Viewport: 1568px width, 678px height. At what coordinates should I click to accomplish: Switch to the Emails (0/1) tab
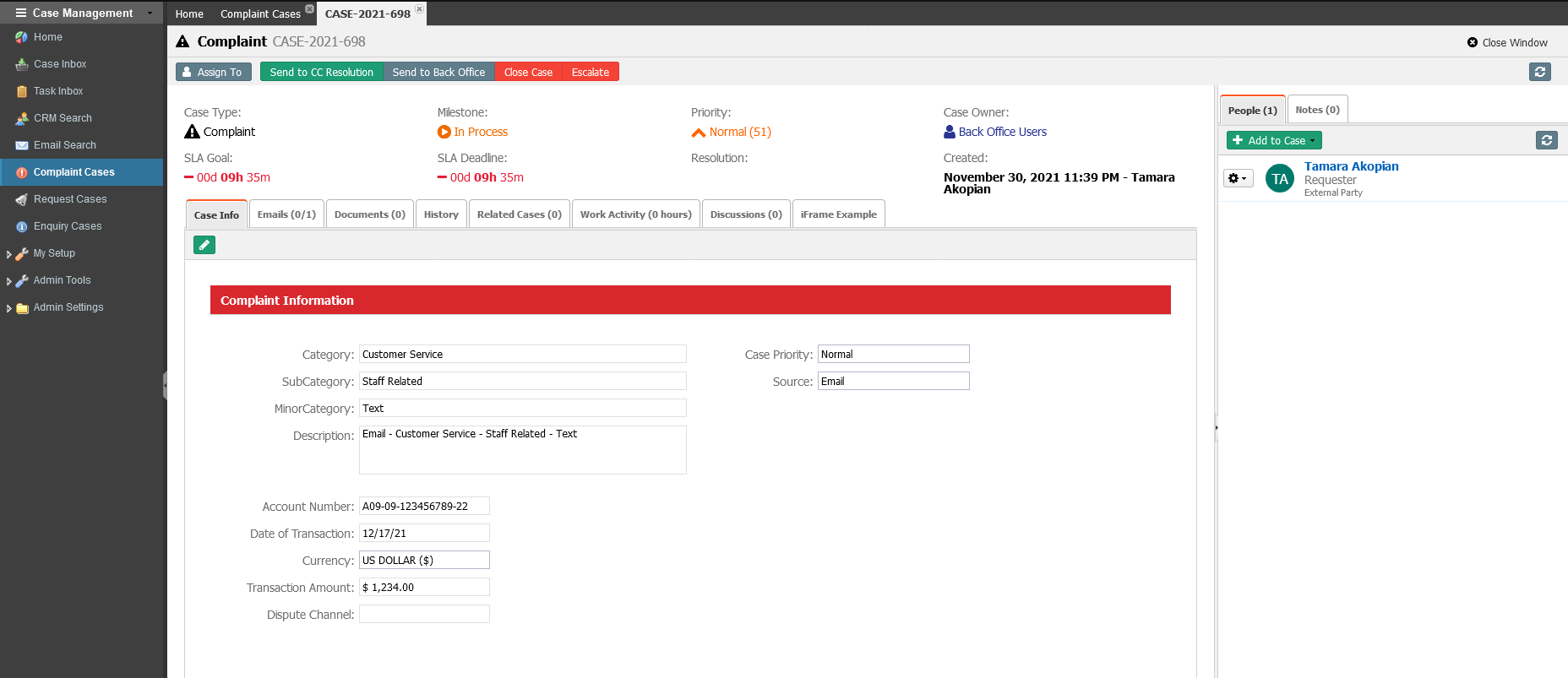(x=286, y=214)
